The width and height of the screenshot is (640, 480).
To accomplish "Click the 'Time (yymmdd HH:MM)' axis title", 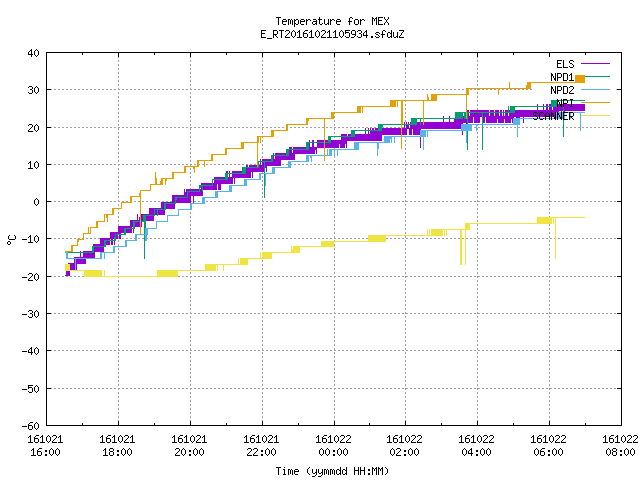I will [332, 471].
